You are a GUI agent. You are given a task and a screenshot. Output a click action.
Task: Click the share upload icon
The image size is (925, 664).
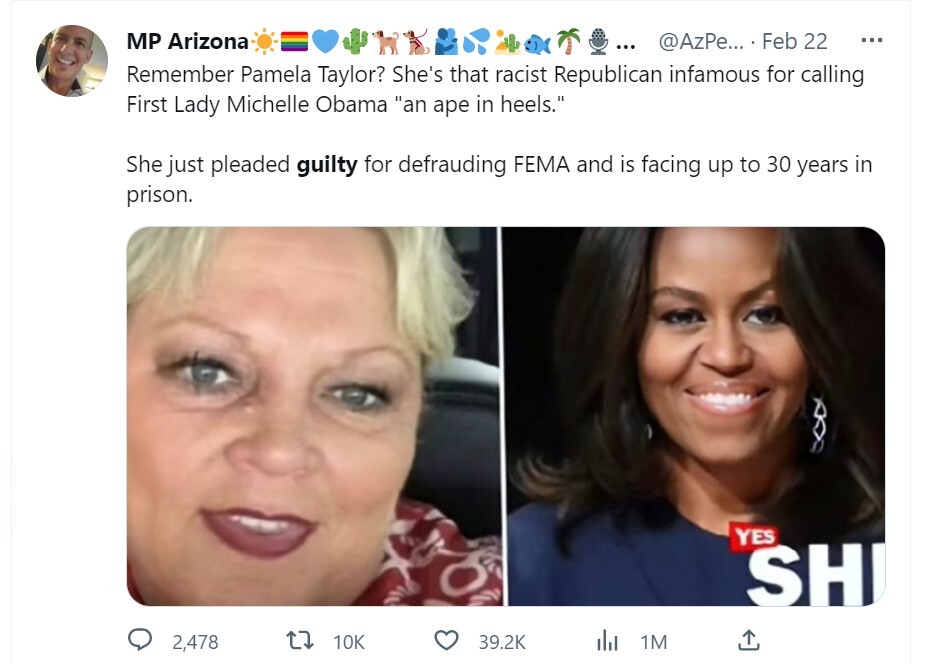(749, 640)
